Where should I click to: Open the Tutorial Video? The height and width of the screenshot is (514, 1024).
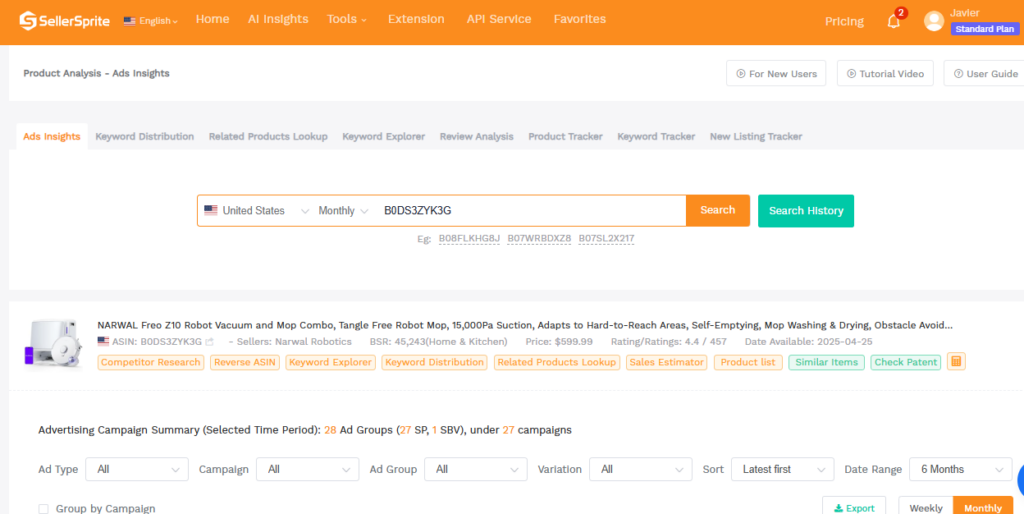coord(885,73)
